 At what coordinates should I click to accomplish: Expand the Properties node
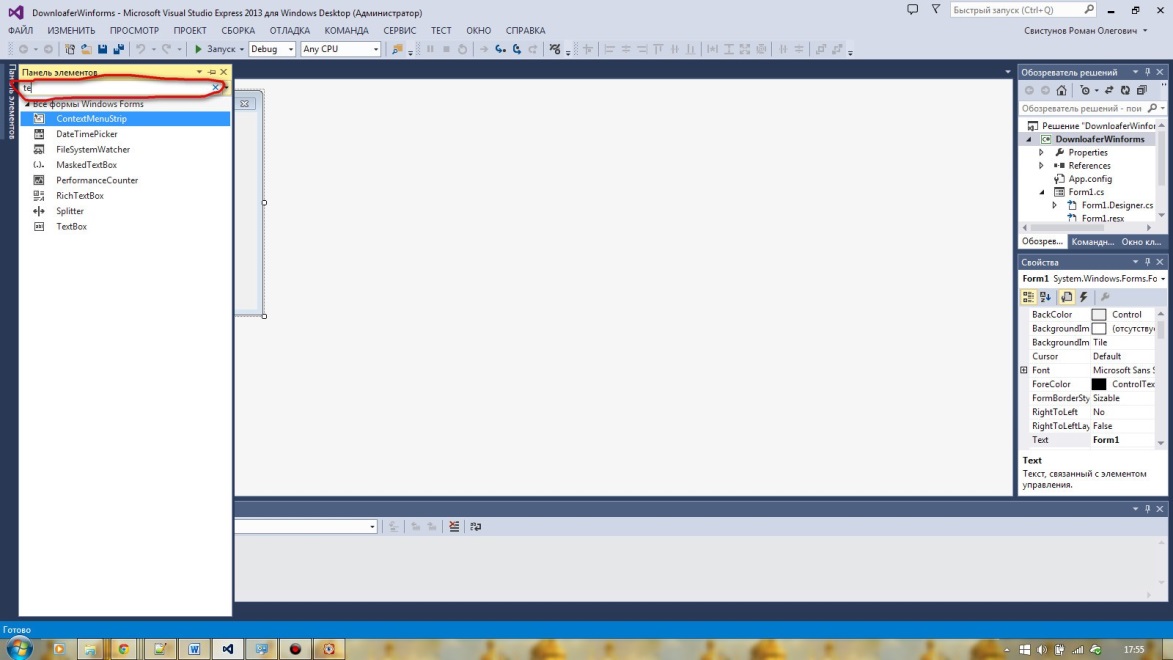[x=1041, y=153]
